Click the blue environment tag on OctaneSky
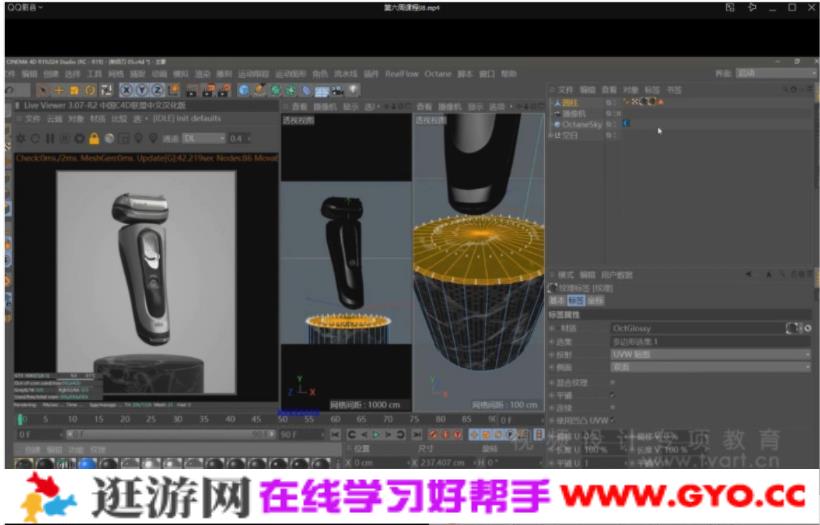820x525 pixels. [626, 124]
